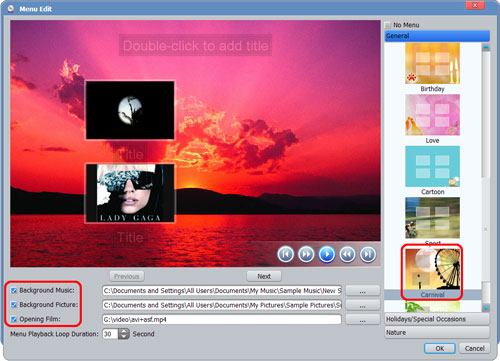Click the template list scroll-up arrow
The height and width of the screenshot is (361, 500).
click(486, 47)
